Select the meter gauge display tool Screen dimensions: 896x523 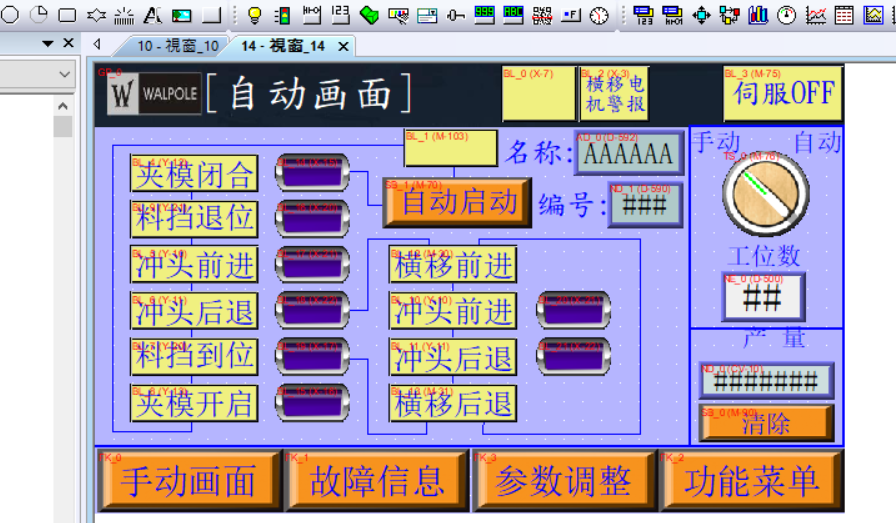[x=787, y=15]
